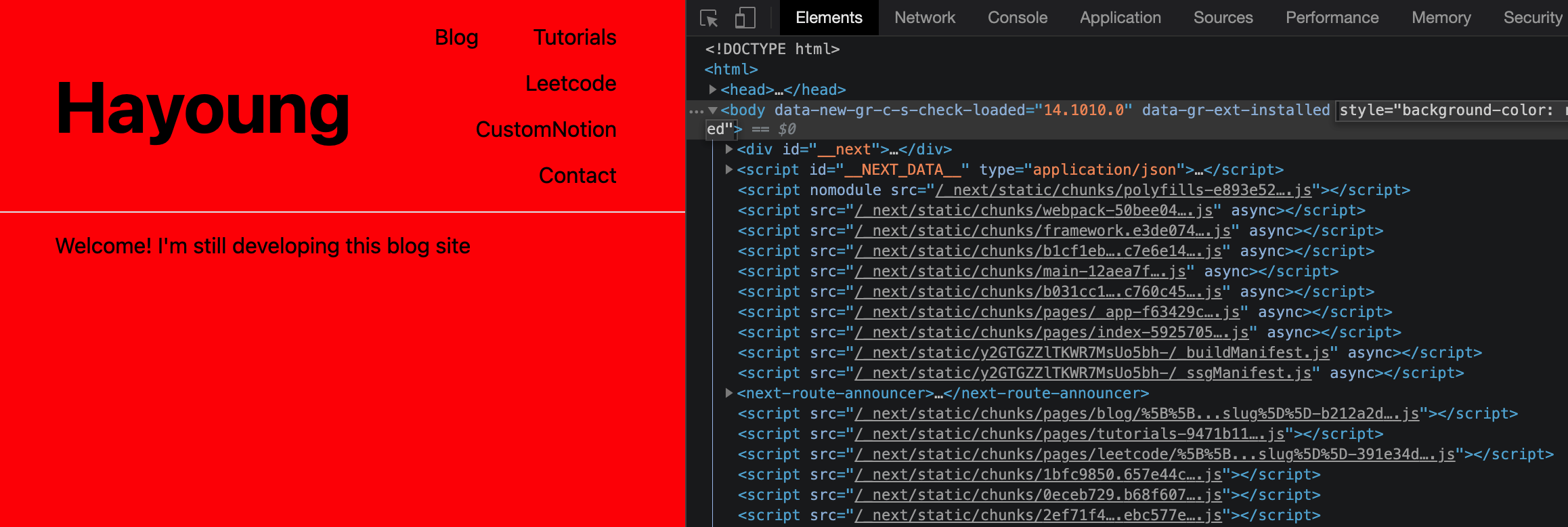
Task: Open the 1bfc9850.657e44c script link
Action: [x=1039, y=475]
